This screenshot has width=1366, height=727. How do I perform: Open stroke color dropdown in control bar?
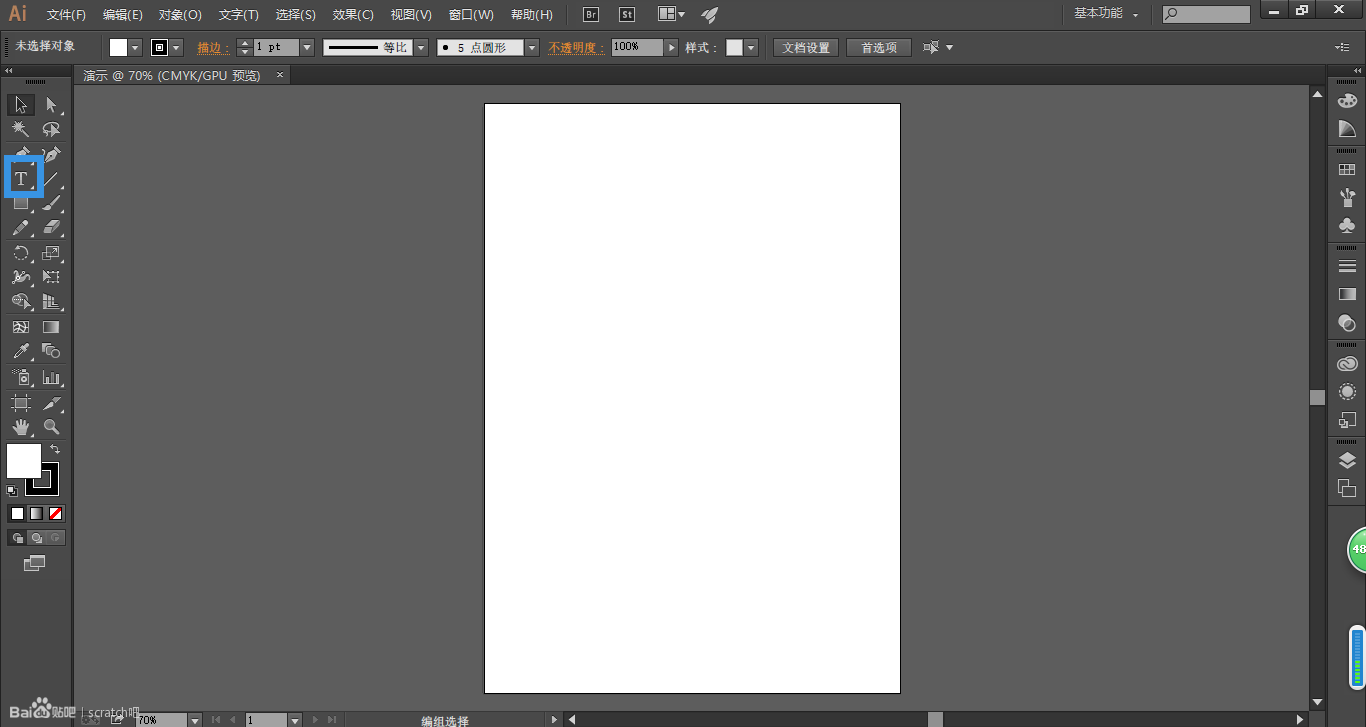coord(177,48)
